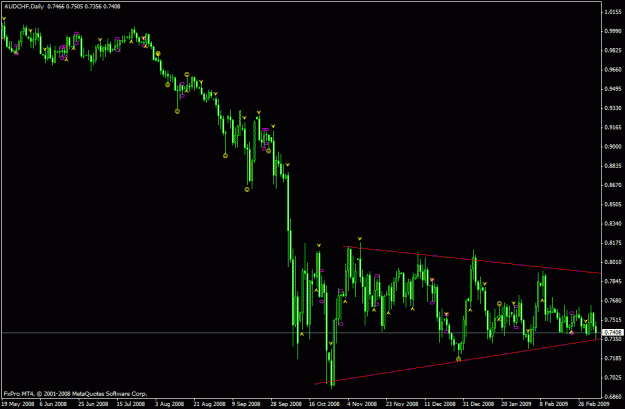Click the 0.9330 price axis label
The width and height of the screenshot is (625, 409).
click(613, 108)
